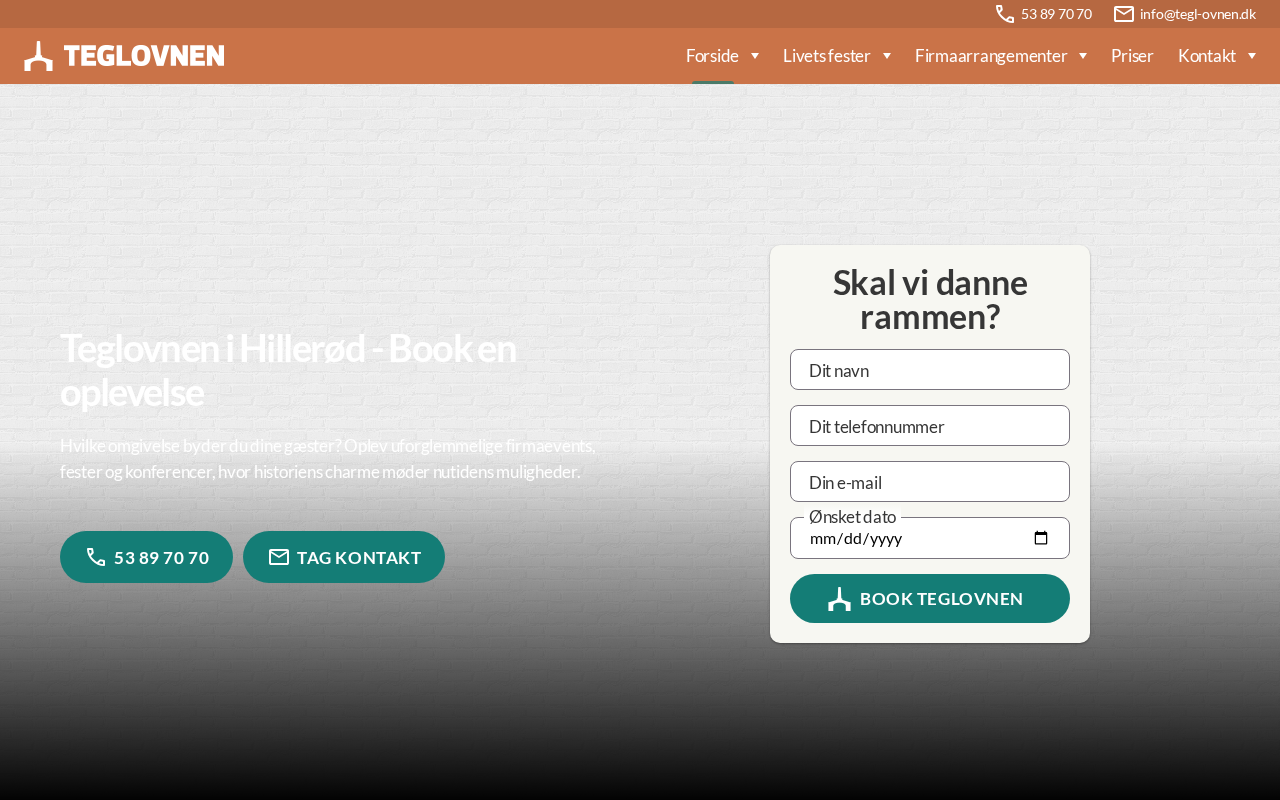The width and height of the screenshot is (1280, 800).
Task: Open the Firmaarrangementer menu item
Action: [990, 56]
